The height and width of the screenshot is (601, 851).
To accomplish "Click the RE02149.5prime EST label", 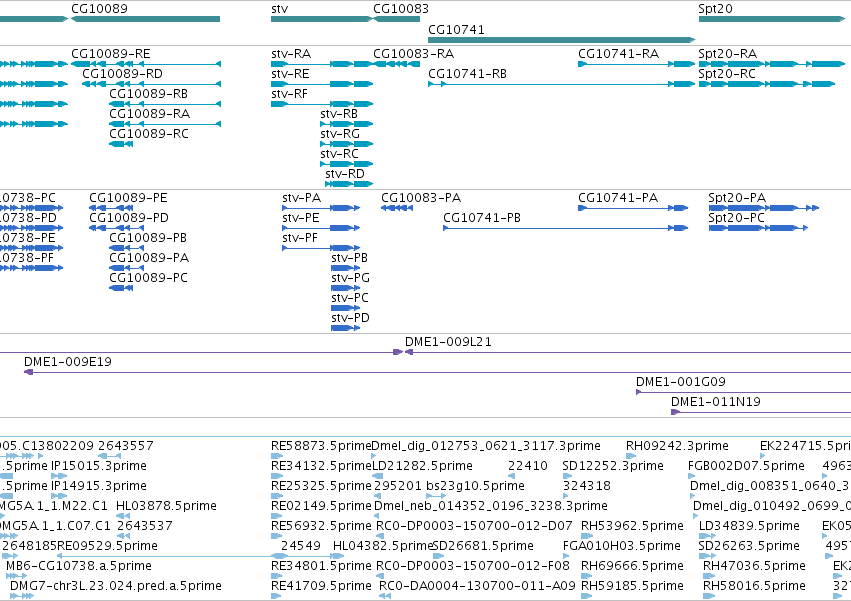I will tap(321, 507).
